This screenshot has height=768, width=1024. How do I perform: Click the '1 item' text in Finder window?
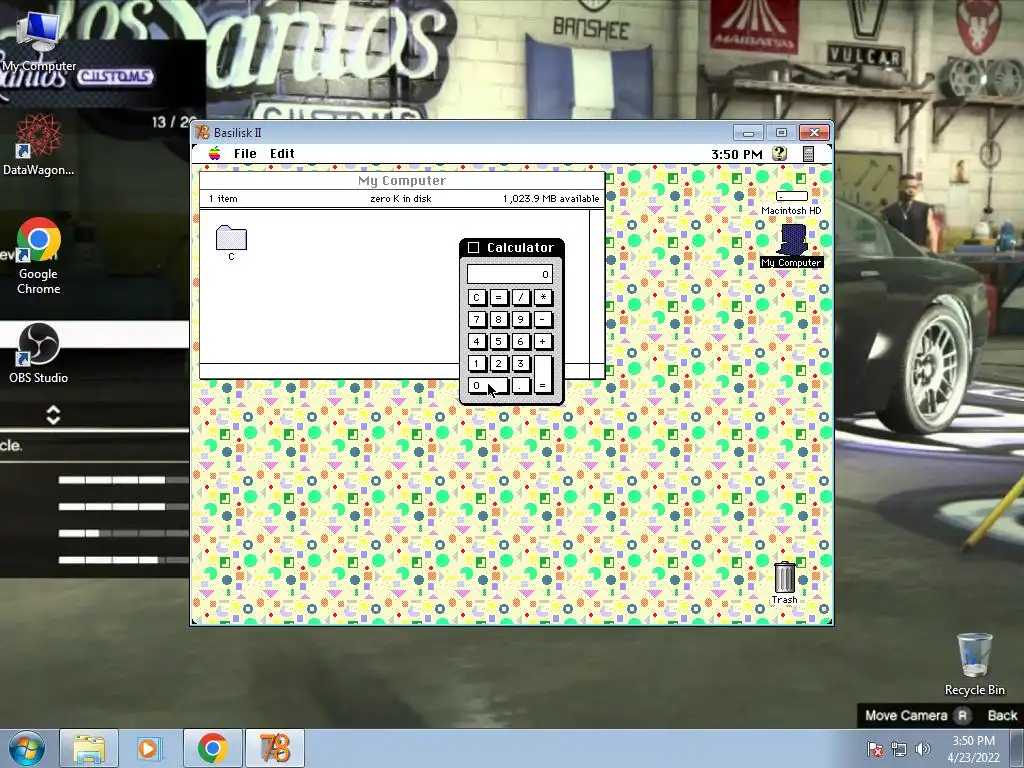pos(223,199)
